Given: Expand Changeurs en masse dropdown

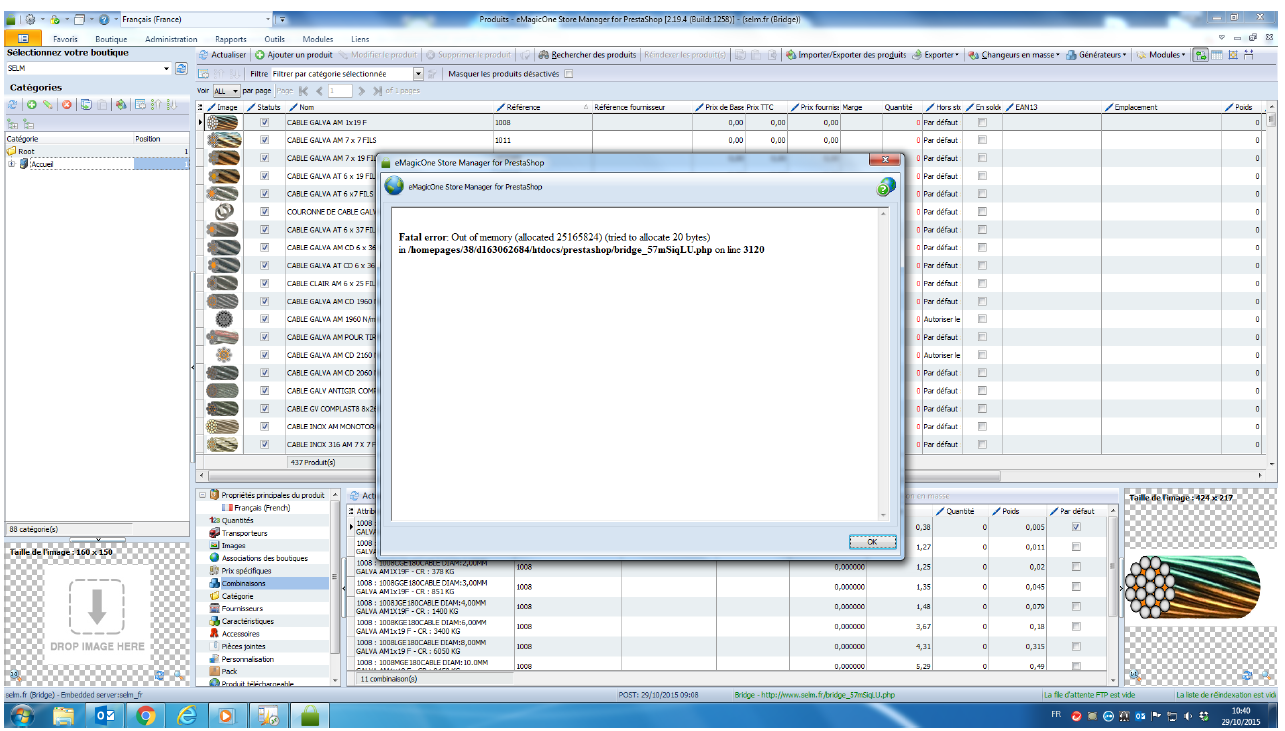Looking at the screenshot, I should click(1014, 55).
